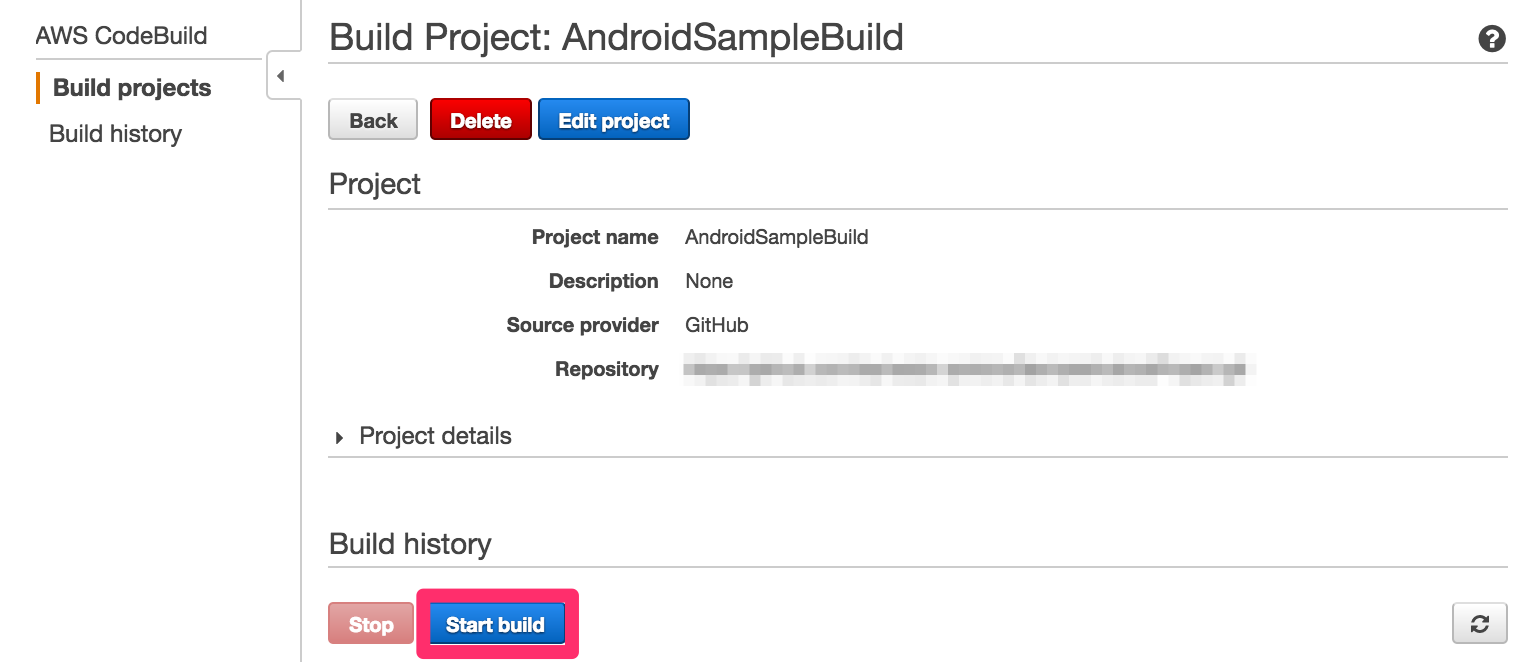
Task: Select the question mark help bubble
Action: (x=1492, y=38)
